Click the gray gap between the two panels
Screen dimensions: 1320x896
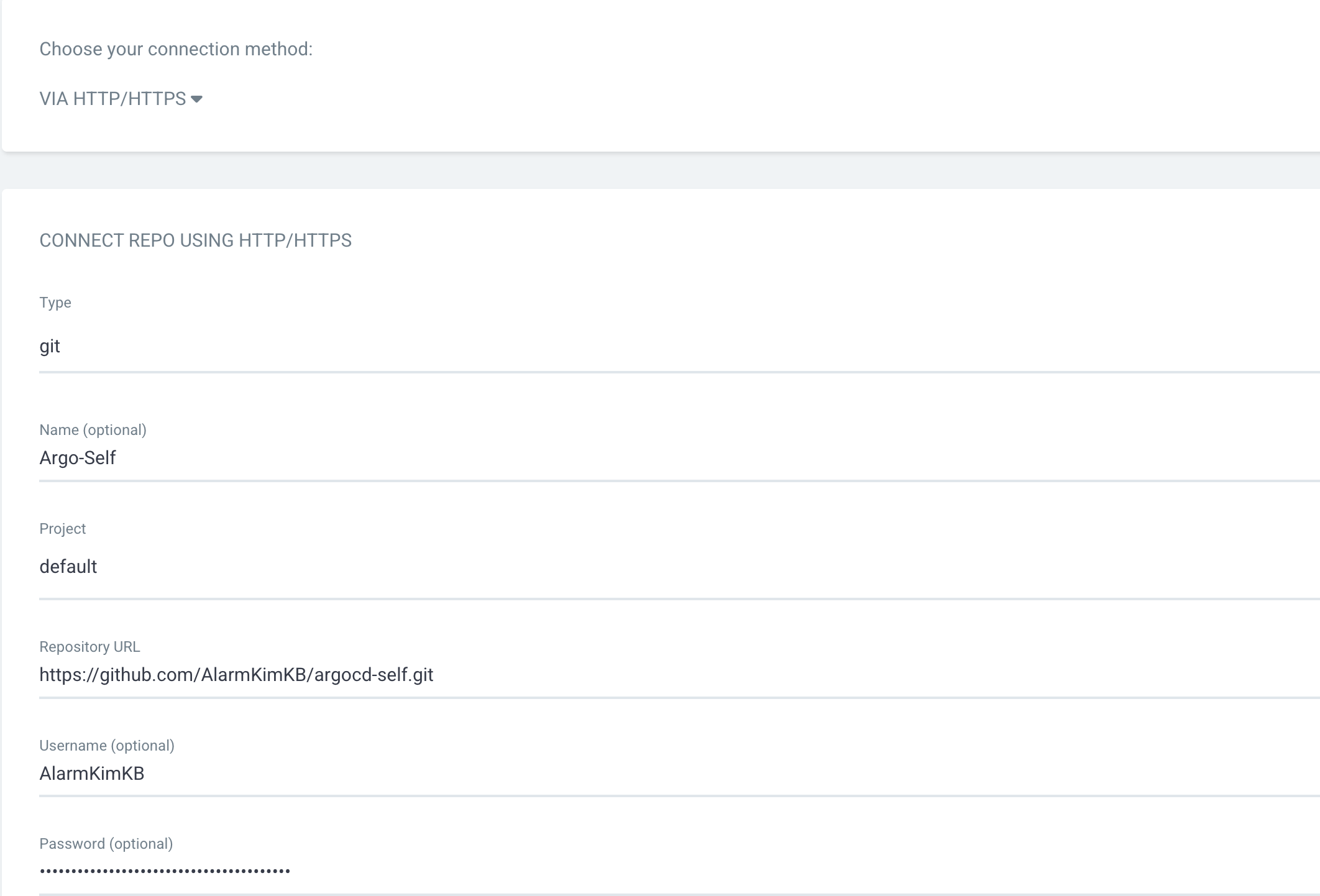(x=659, y=170)
